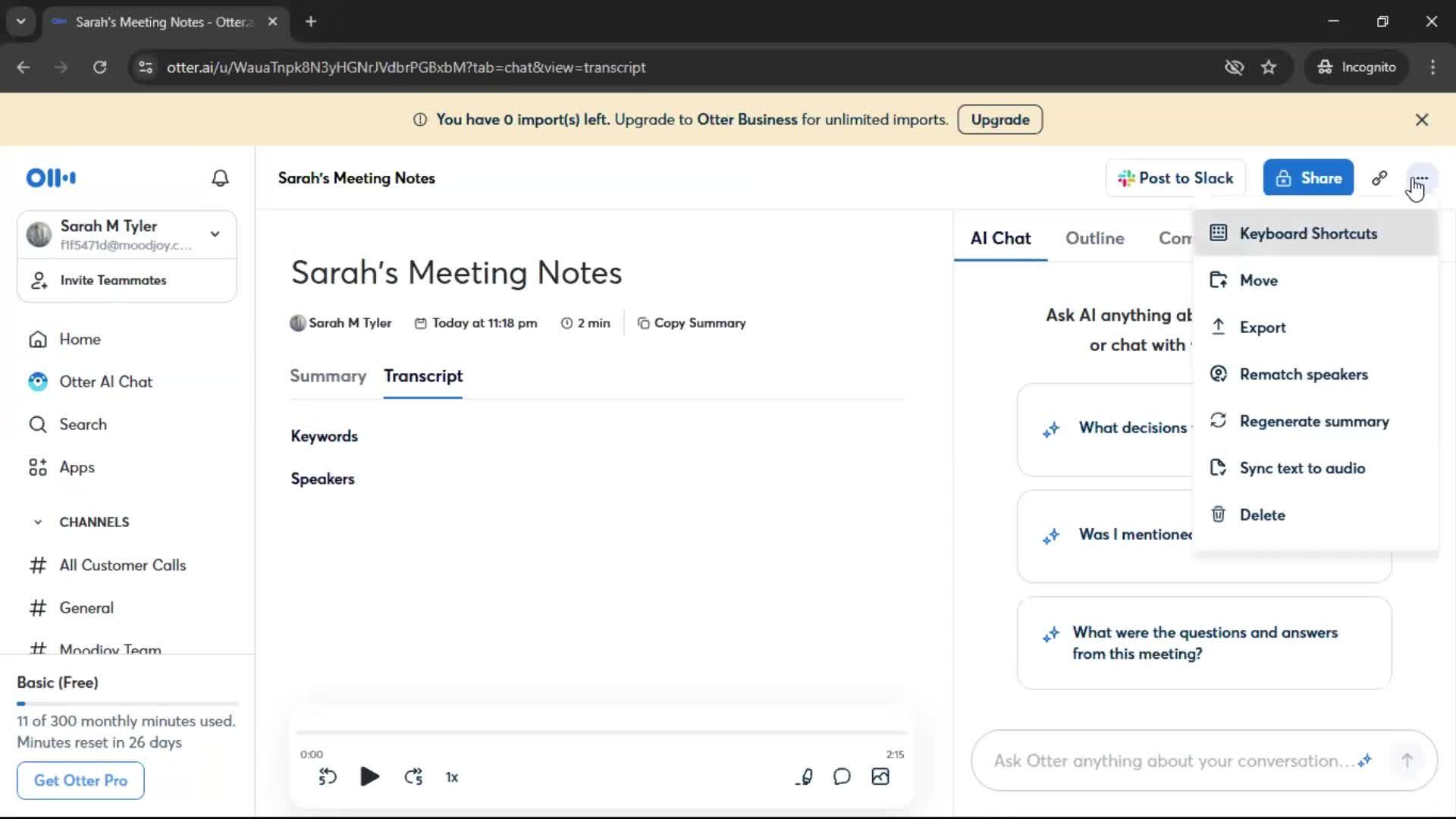Viewport: 1456px width, 819px height.
Task: Open Otter AI Chat in the sidebar
Action: coord(90,381)
